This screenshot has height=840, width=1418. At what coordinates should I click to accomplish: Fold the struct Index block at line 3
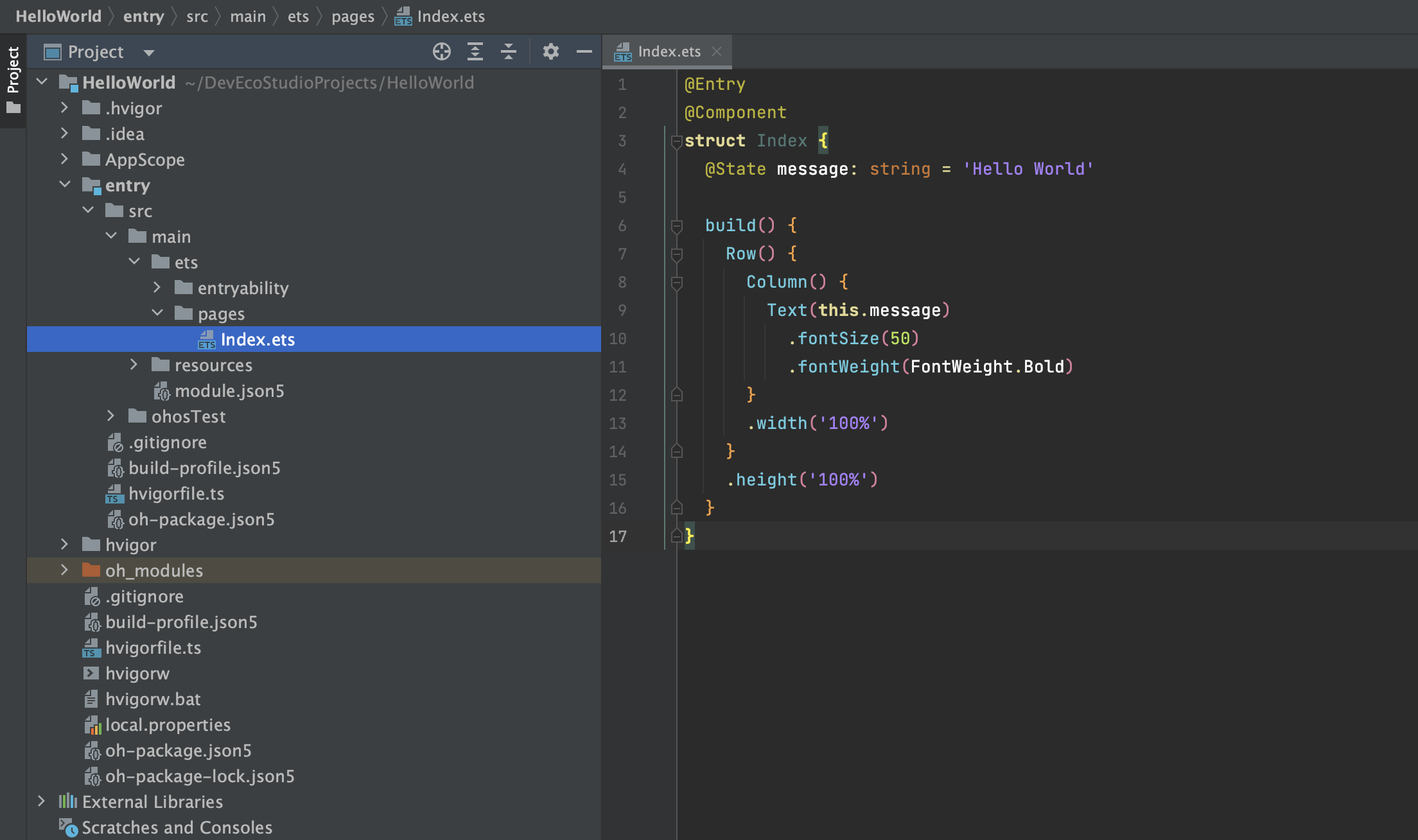pyautogui.click(x=676, y=141)
